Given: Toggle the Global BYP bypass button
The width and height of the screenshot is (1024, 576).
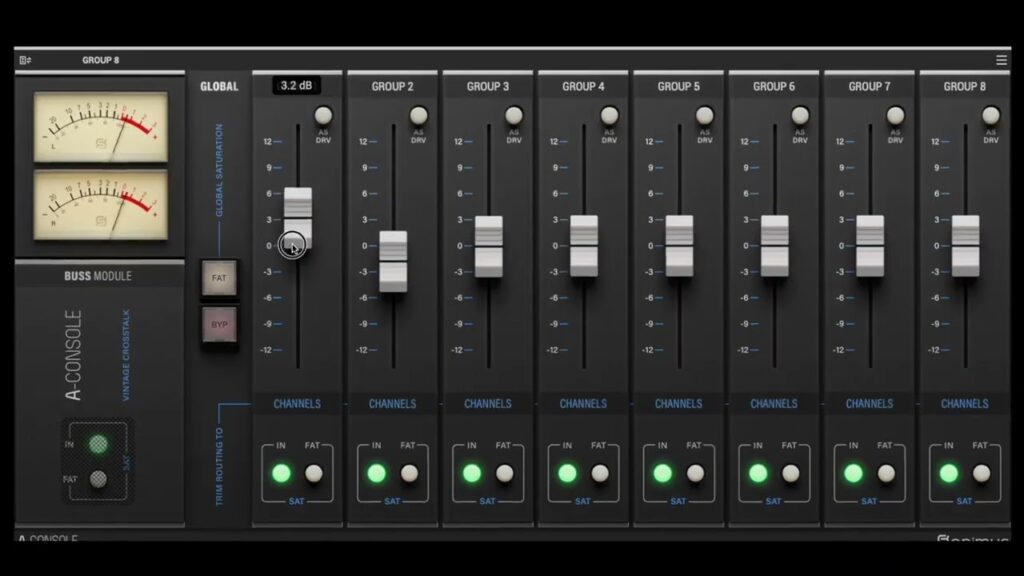Looking at the screenshot, I should (219, 325).
